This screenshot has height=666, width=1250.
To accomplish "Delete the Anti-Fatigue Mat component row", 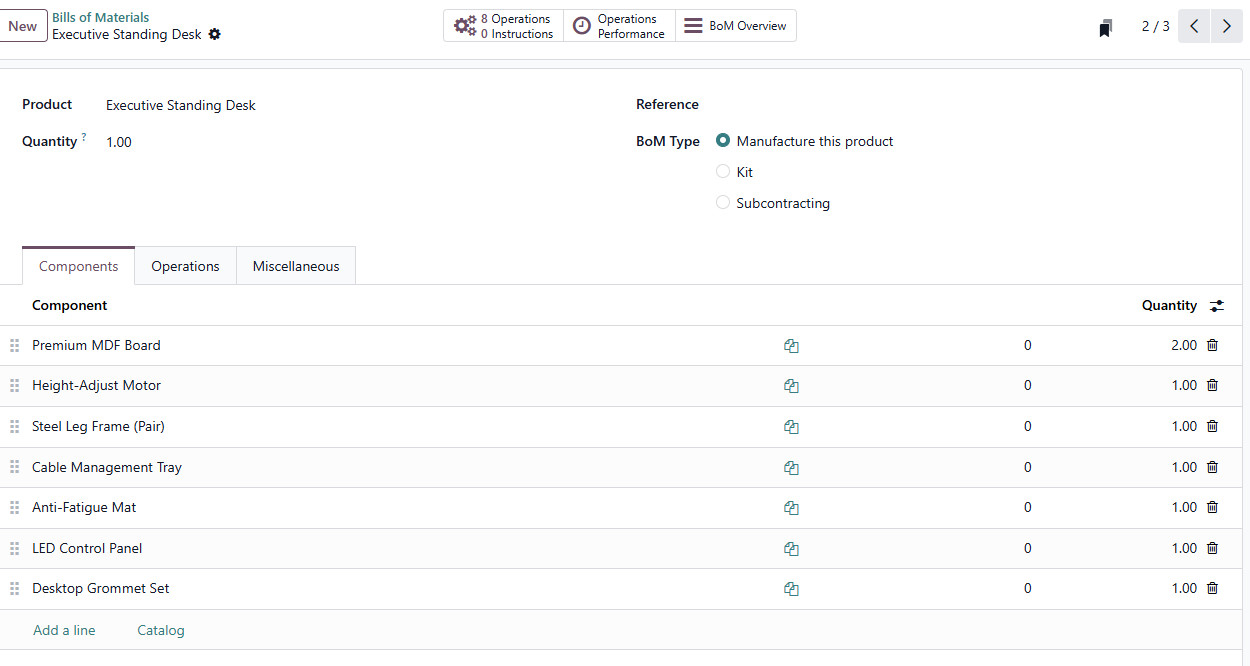I will point(1212,508).
